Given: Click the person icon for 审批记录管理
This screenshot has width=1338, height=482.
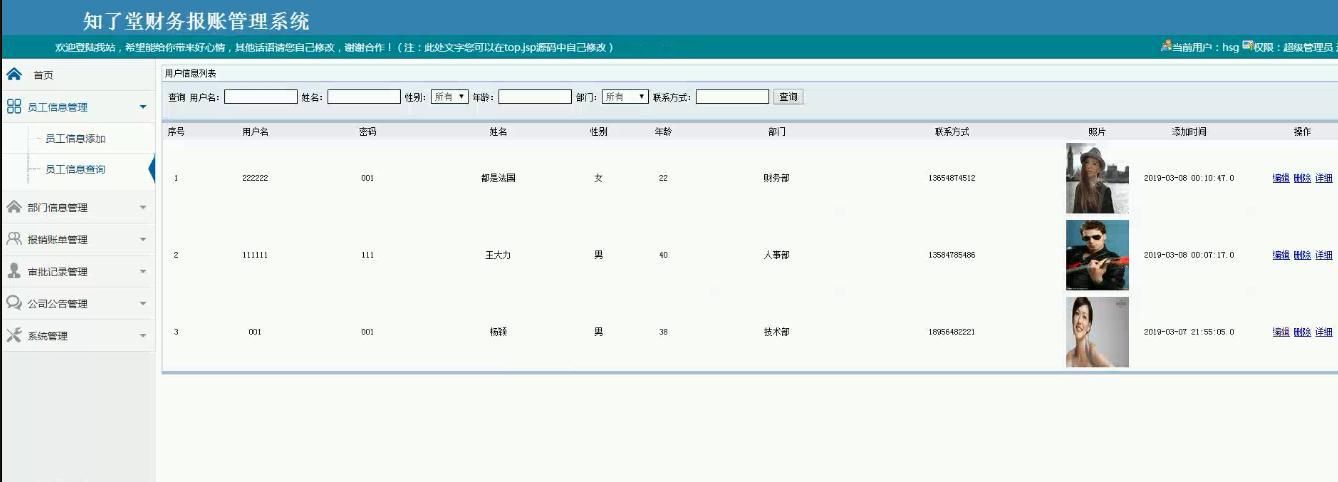Looking at the screenshot, I should 14,271.
